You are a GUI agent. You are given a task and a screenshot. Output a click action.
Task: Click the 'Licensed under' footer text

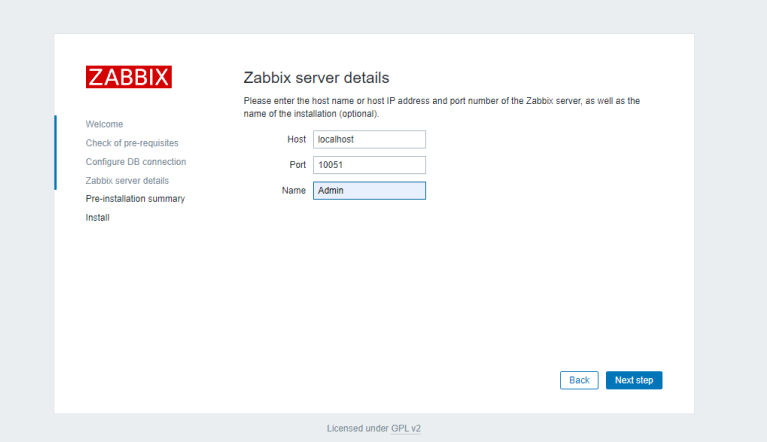coord(358,428)
